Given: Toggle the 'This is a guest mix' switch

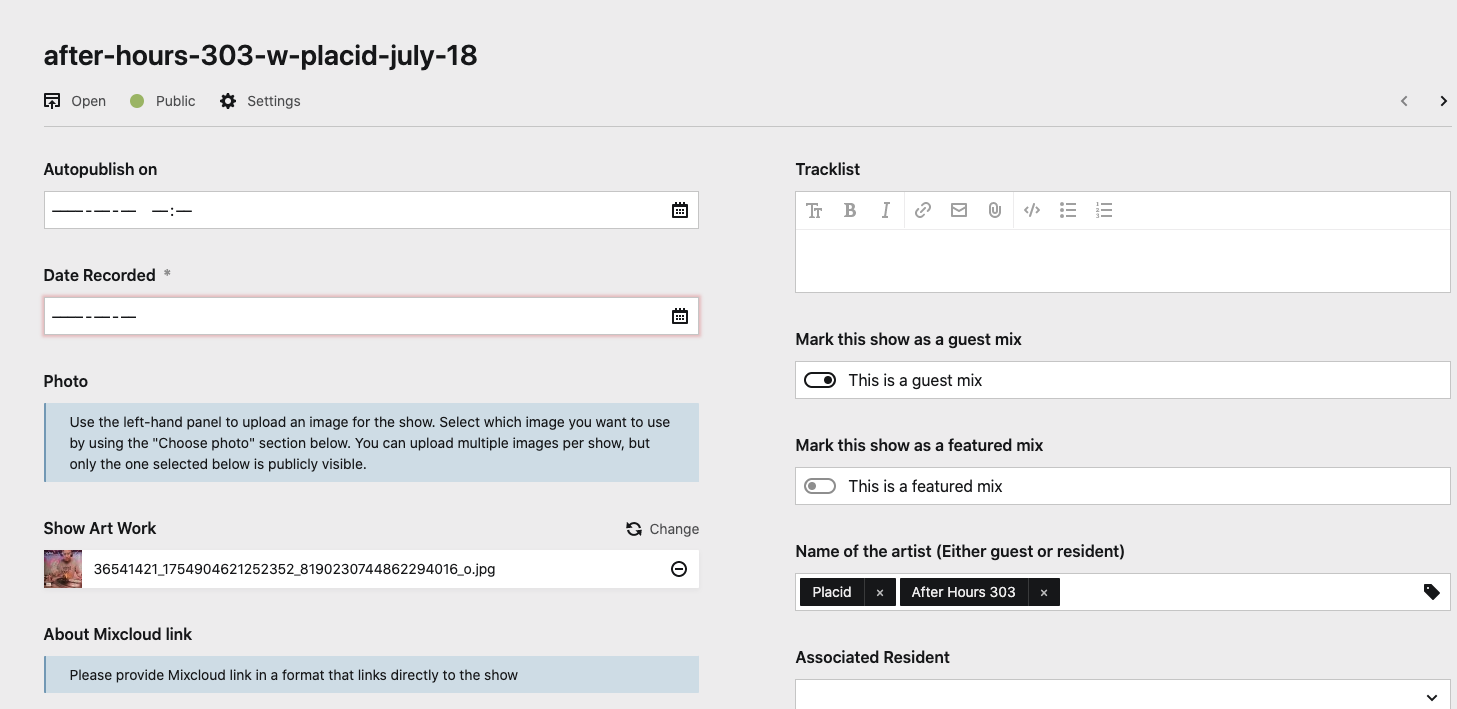Looking at the screenshot, I should (x=820, y=380).
